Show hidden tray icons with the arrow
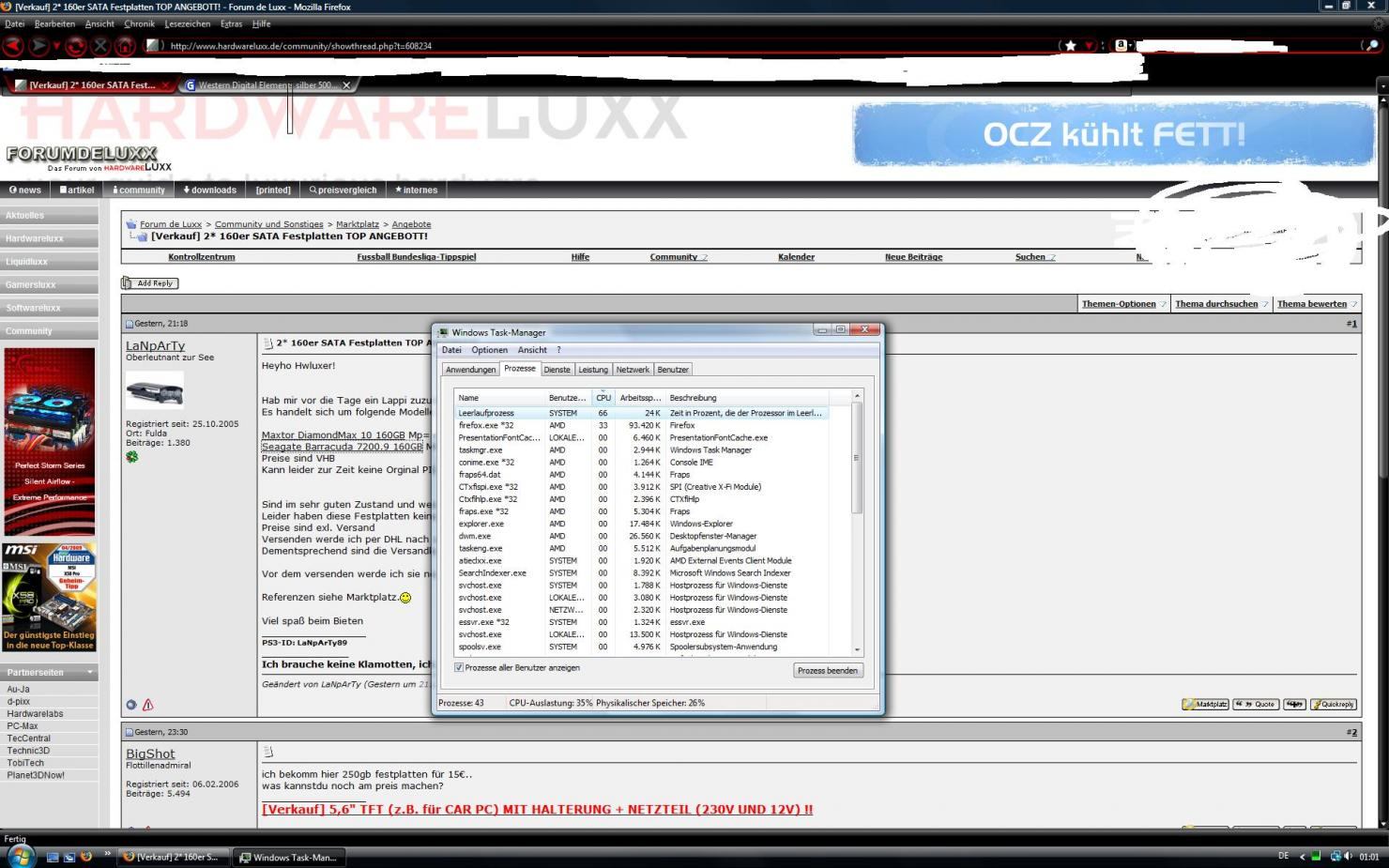The width and height of the screenshot is (1389, 868). point(1302,856)
